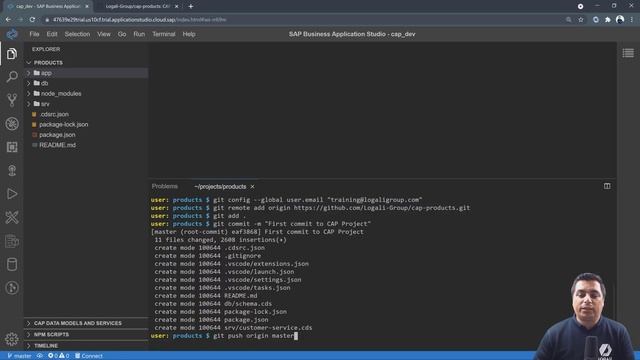The width and height of the screenshot is (640, 360).
Task: Click the browser zoom magnifier icon
Action: 568,20
